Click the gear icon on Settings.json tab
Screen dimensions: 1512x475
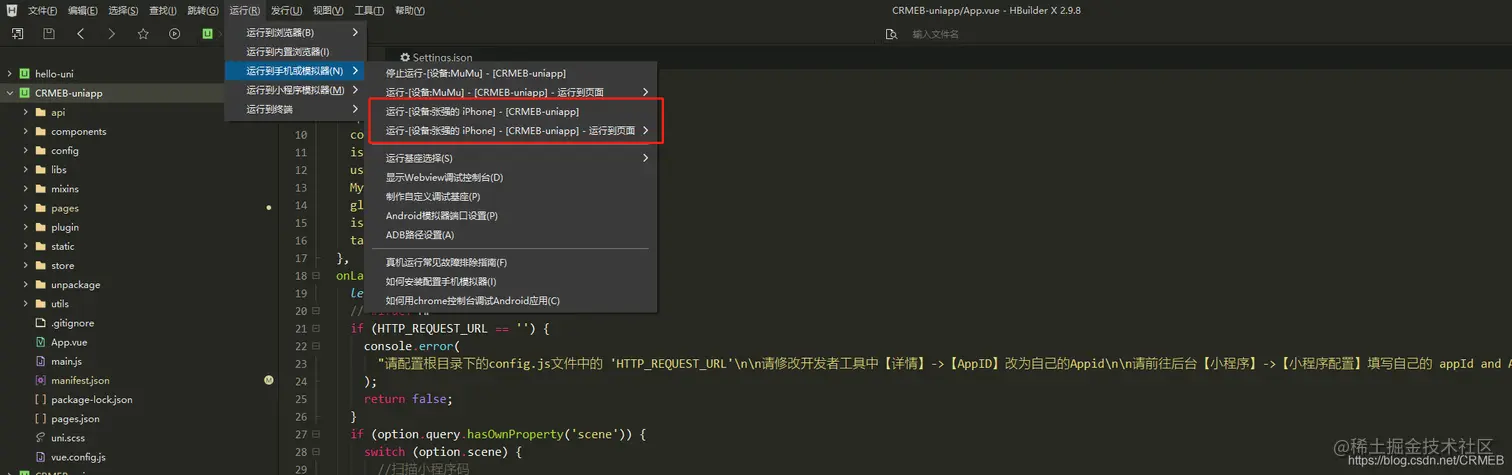pyautogui.click(x=405, y=58)
